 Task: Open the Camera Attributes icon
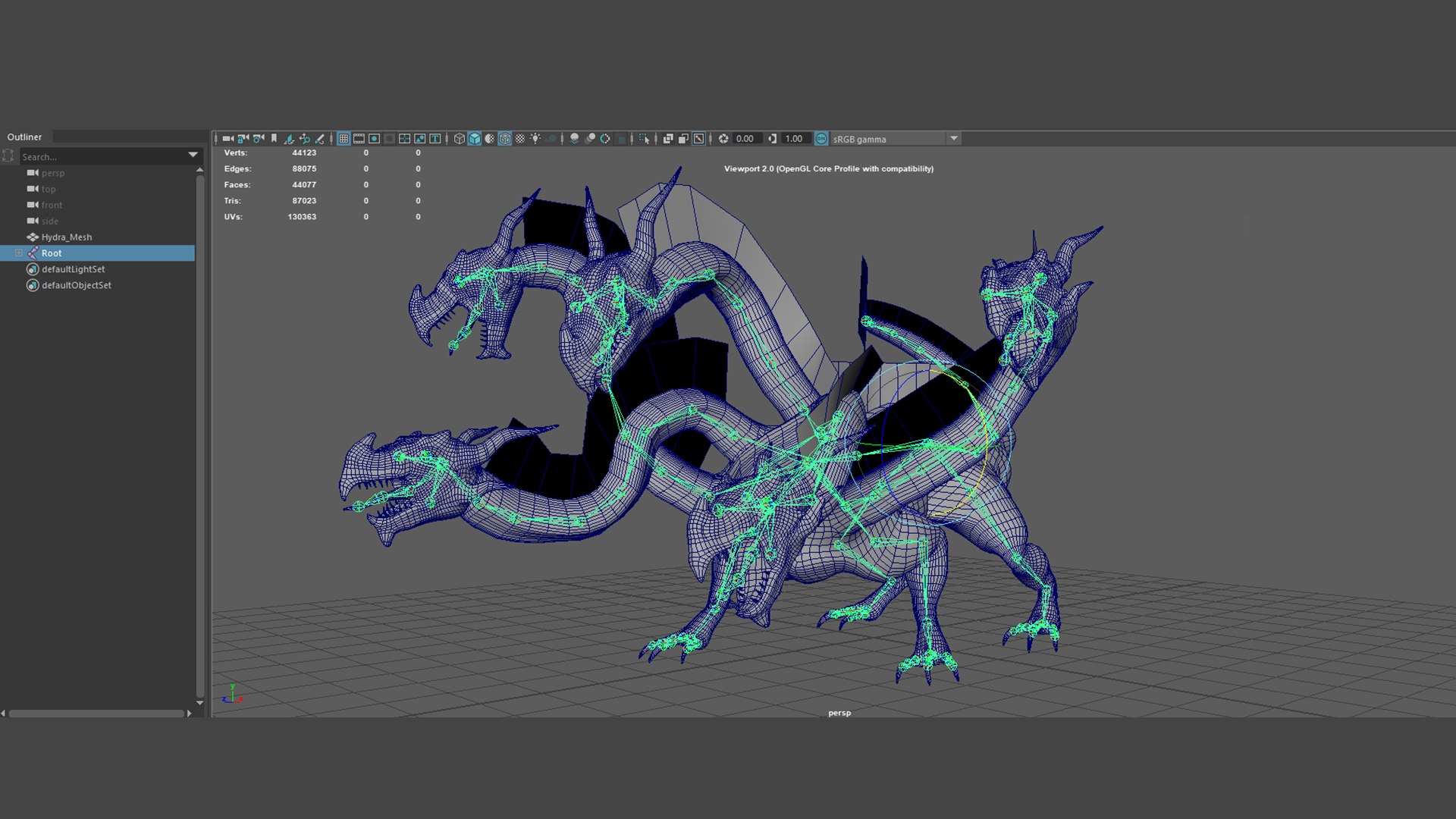[x=259, y=139]
